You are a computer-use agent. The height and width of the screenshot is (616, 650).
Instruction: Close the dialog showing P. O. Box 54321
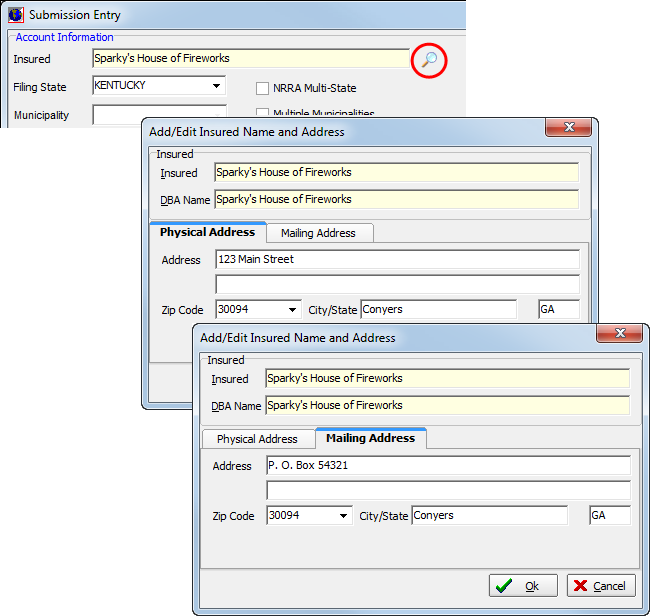coord(622,335)
